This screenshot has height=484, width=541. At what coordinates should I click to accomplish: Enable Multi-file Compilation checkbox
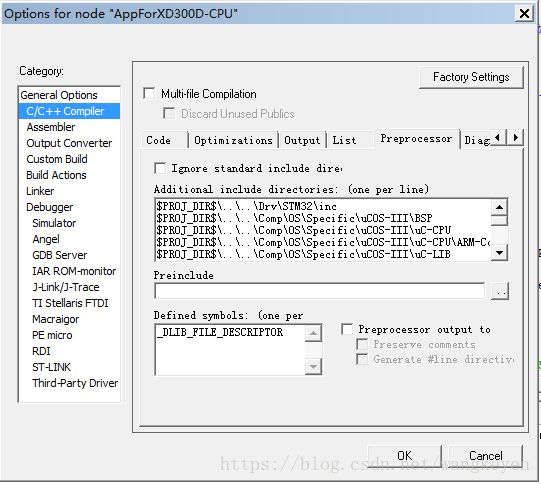point(149,93)
